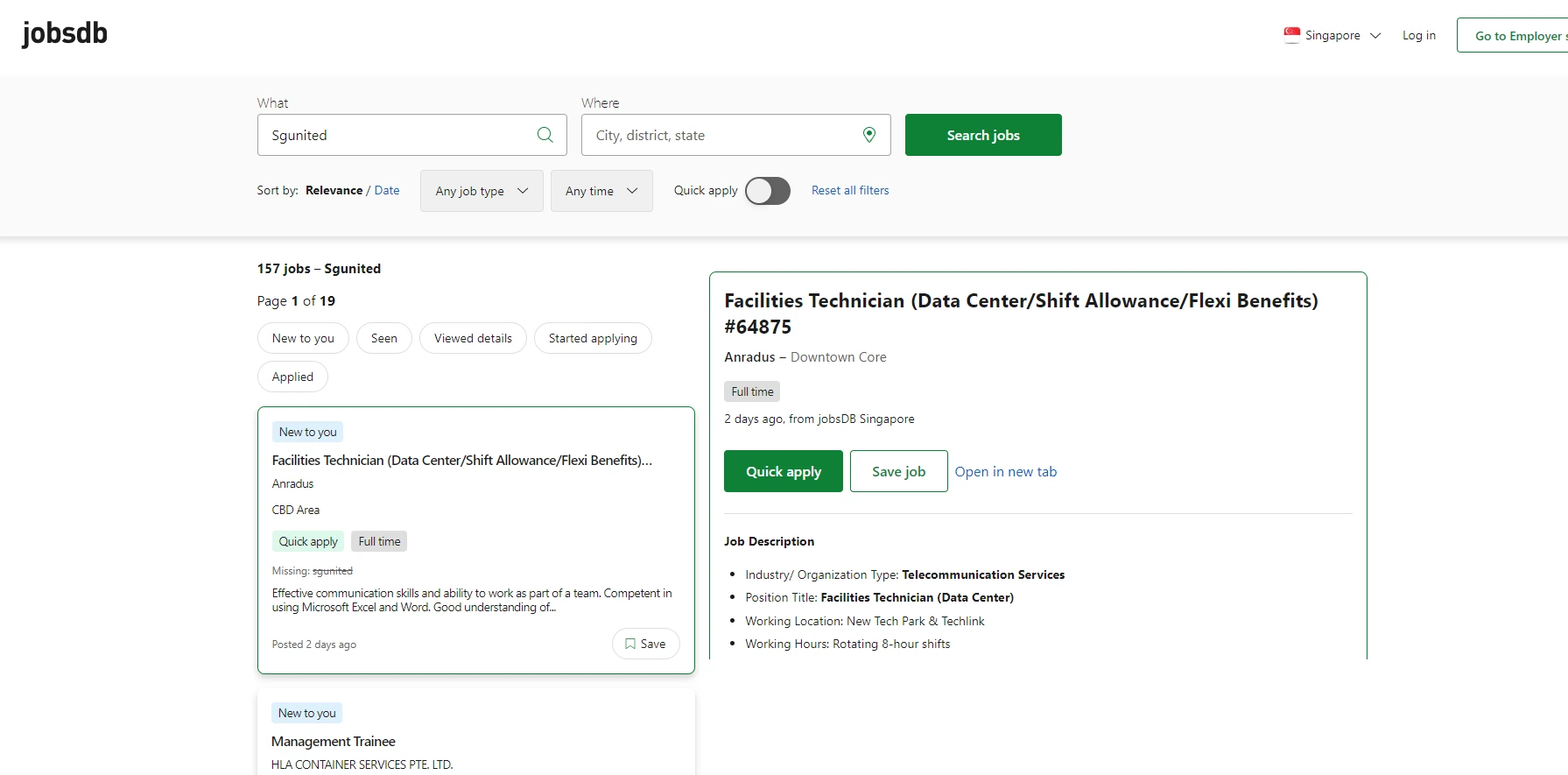
Task: Select the Viewed details filter chip
Action: 473,338
